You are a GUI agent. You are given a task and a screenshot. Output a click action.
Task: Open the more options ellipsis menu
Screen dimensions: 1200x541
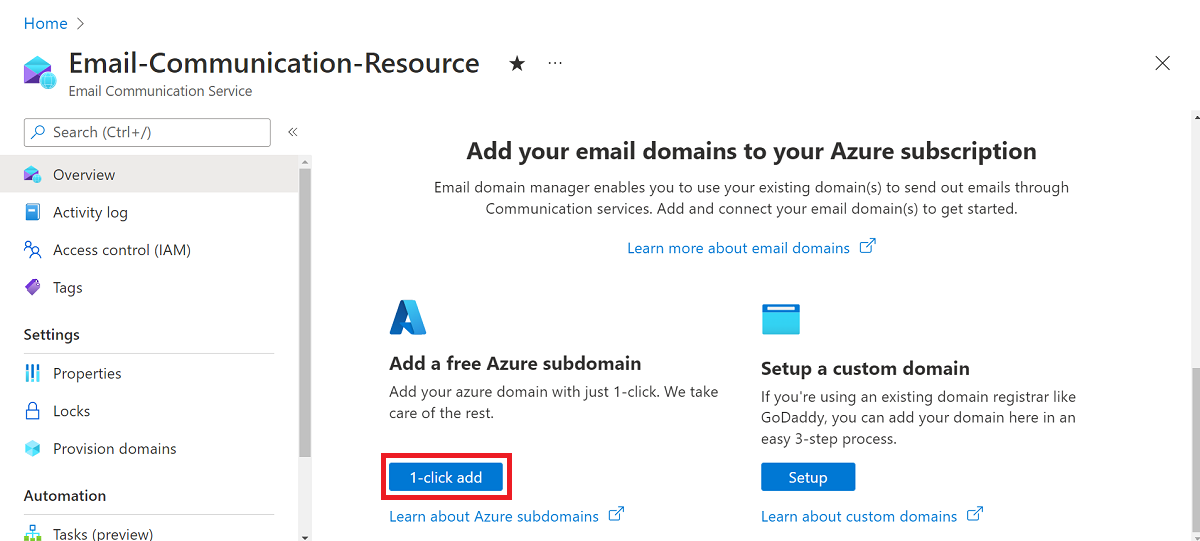point(555,63)
